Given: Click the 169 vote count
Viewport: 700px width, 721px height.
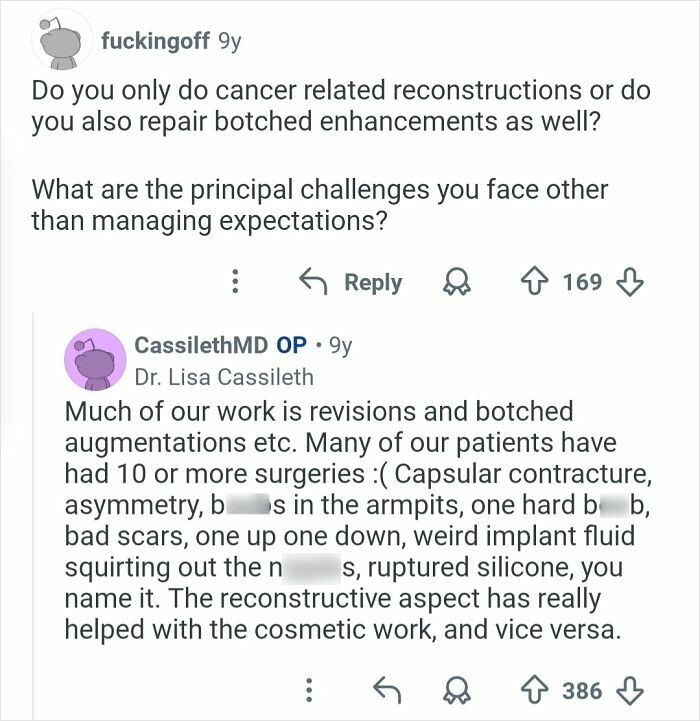Looking at the screenshot, I should click(582, 282).
